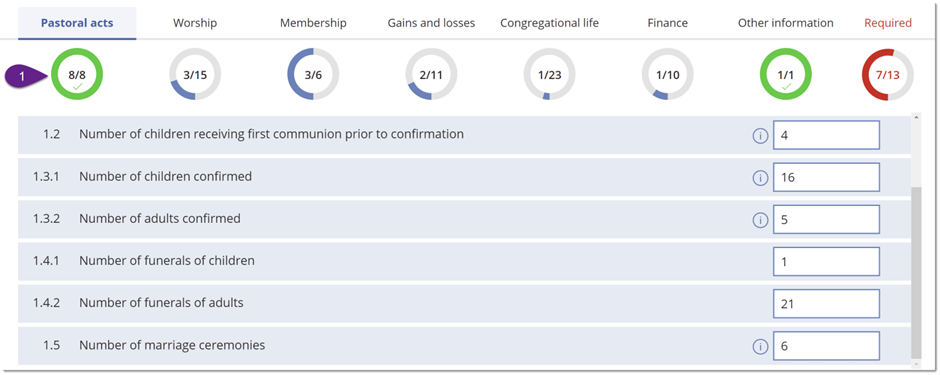Go to the Finance tab

coord(667,23)
